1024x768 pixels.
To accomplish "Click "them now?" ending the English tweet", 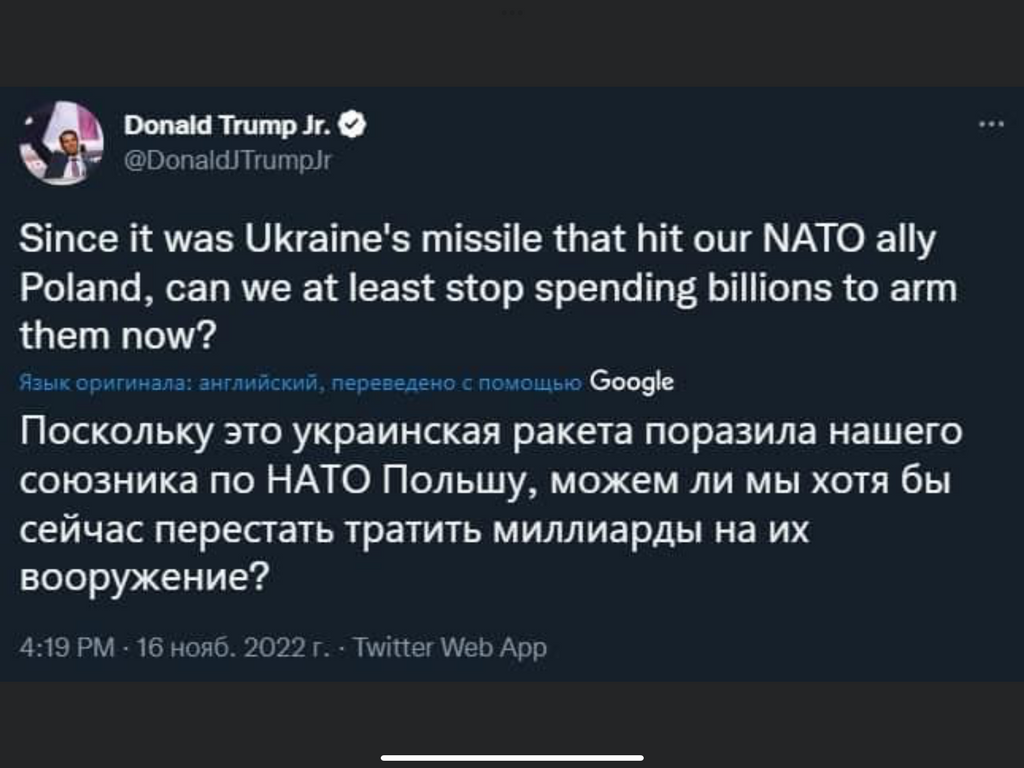I will coord(119,338).
